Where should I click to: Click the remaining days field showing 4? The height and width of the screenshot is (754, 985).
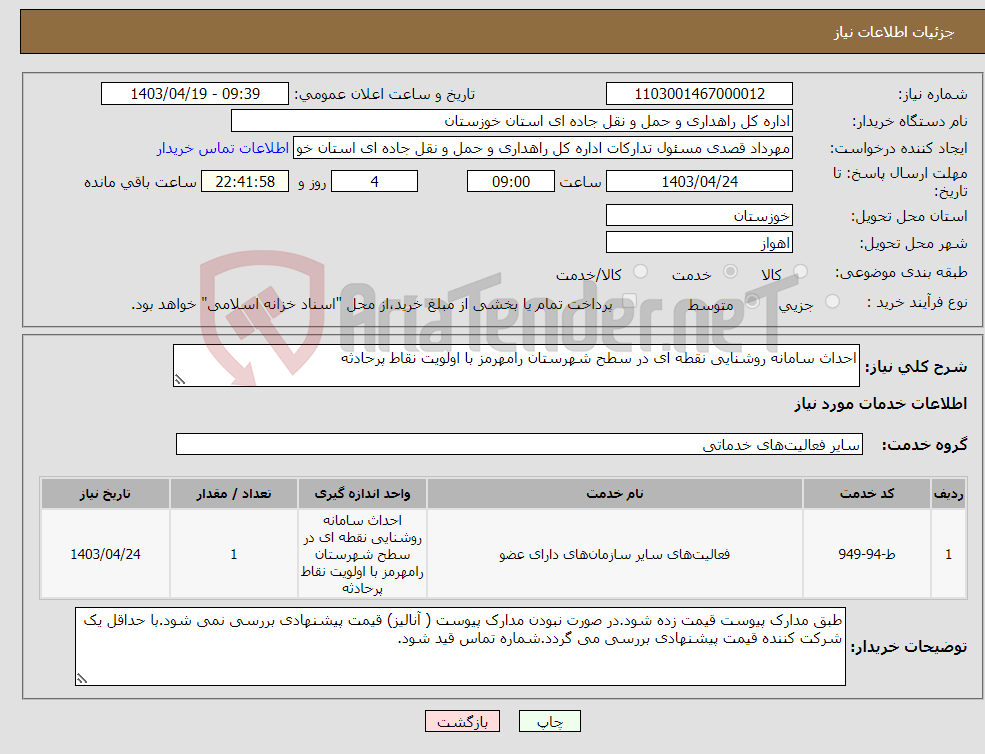[374, 182]
